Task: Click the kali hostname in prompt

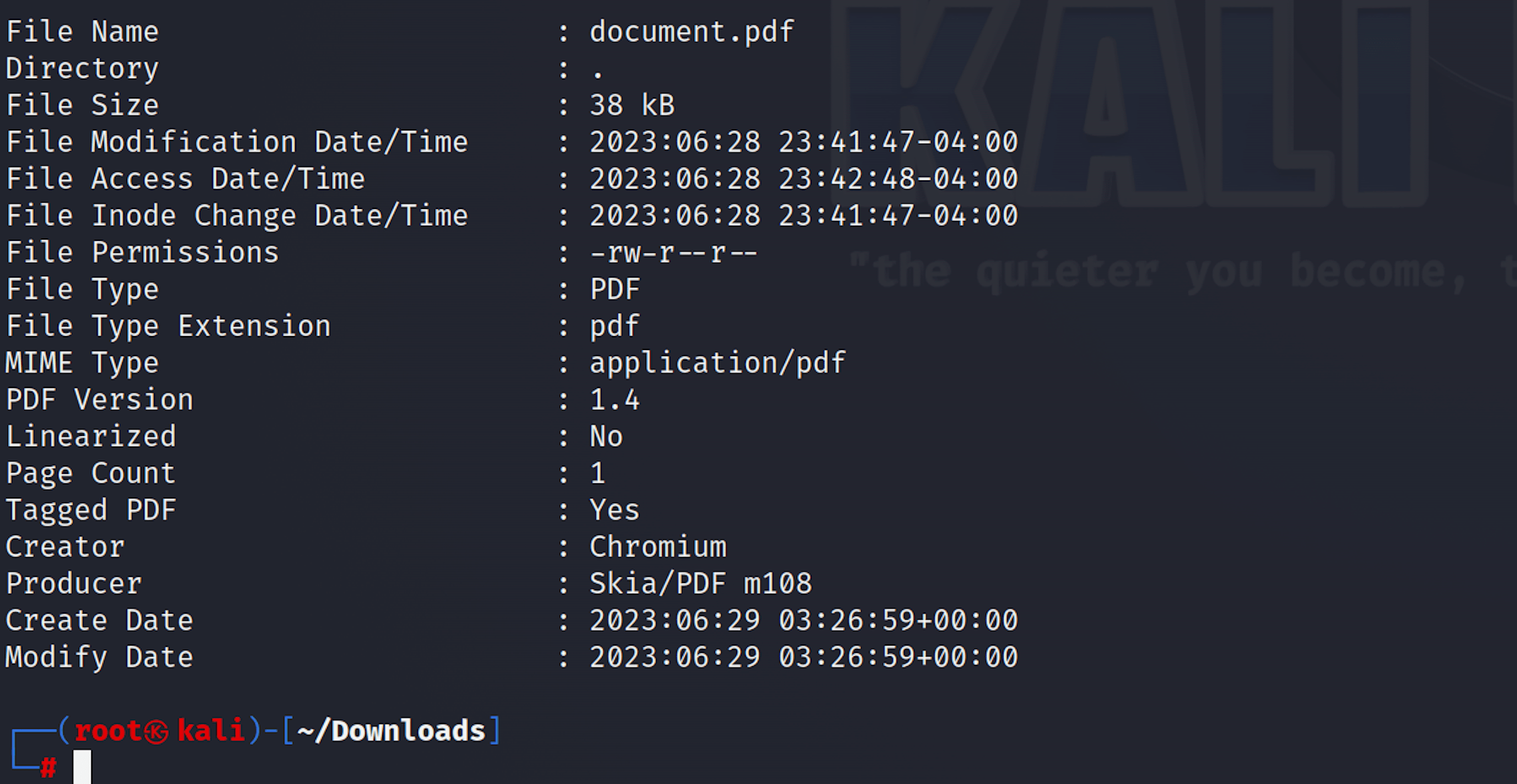Action: (x=211, y=731)
